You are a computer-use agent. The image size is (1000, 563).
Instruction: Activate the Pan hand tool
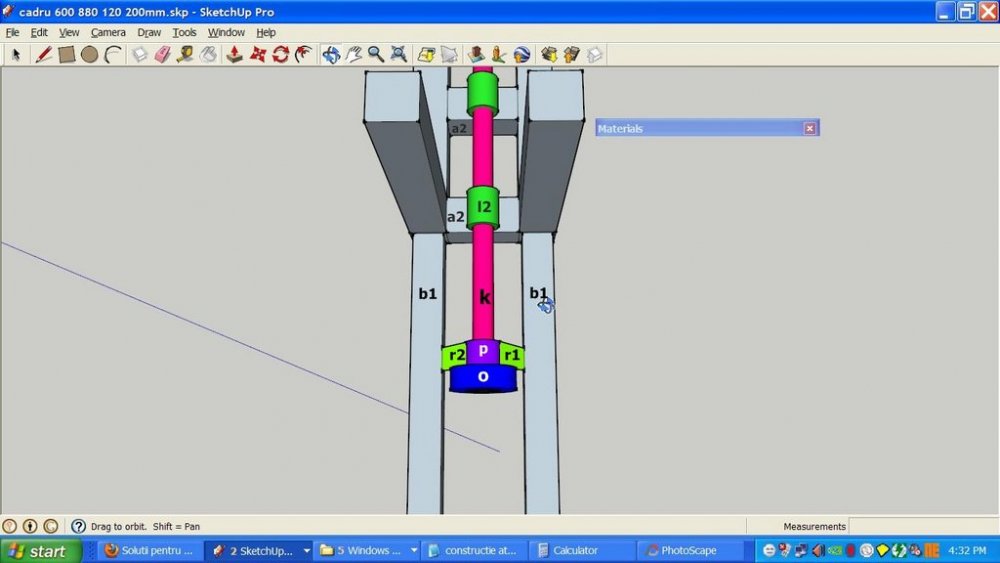[353, 55]
